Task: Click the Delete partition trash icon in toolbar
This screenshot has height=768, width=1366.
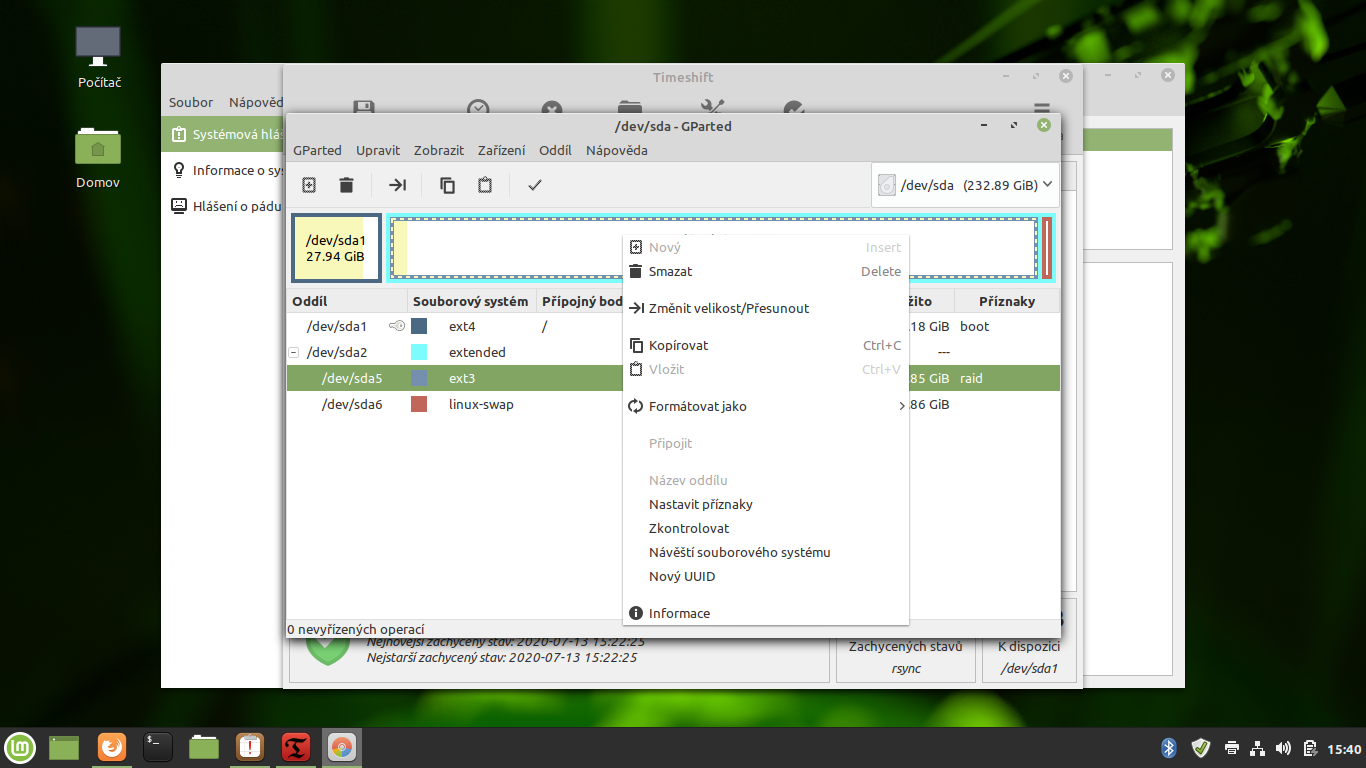Action: [x=346, y=185]
